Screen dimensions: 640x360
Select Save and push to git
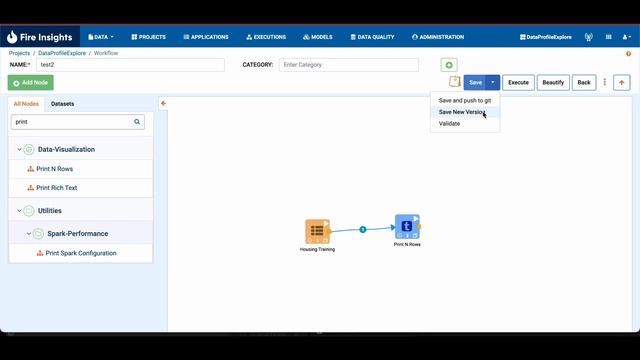coord(465,100)
